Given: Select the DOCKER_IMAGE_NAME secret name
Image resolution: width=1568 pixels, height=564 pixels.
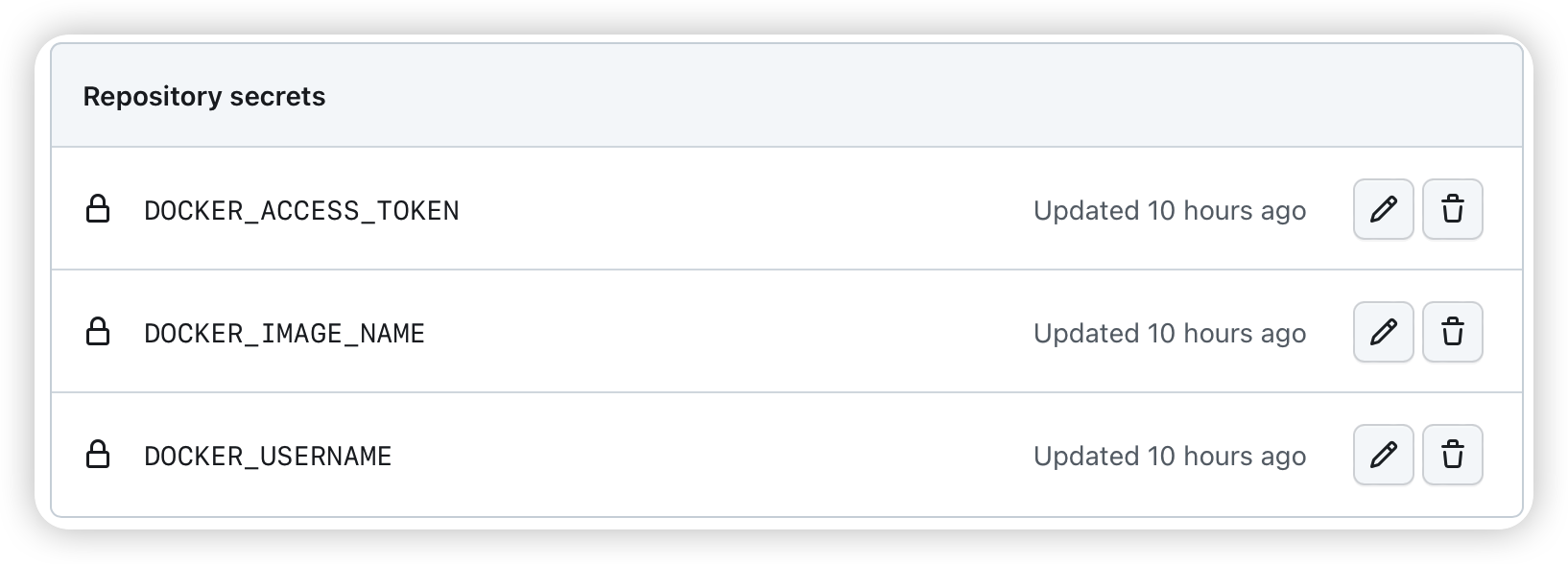Looking at the screenshot, I should (284, 334).
